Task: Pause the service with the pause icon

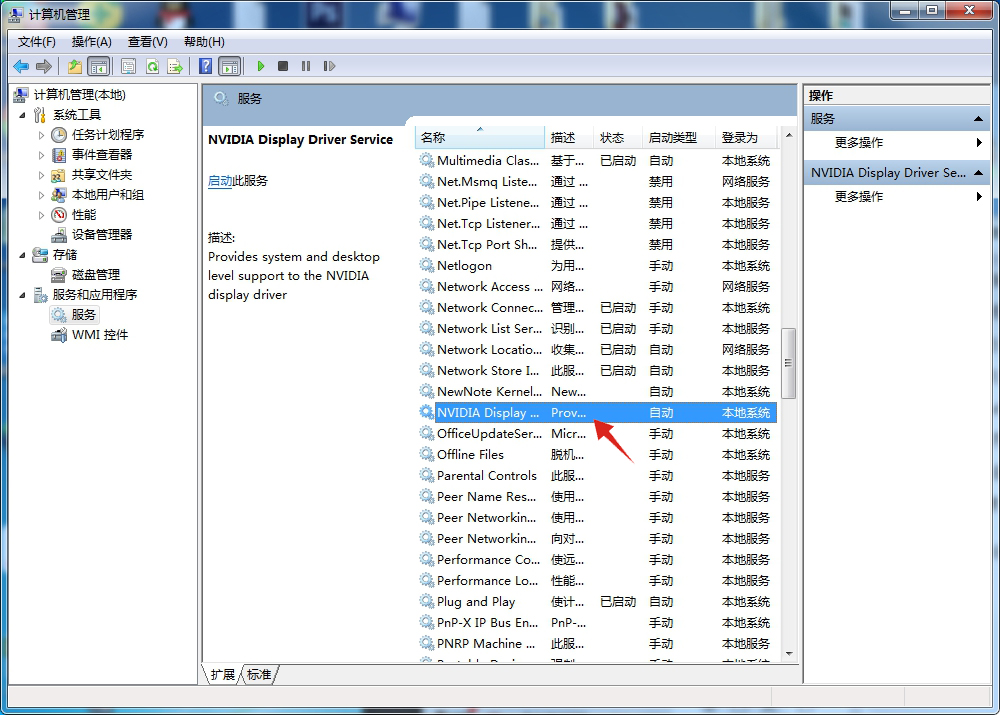Action: pyautogui.click(x=306, y=66)
